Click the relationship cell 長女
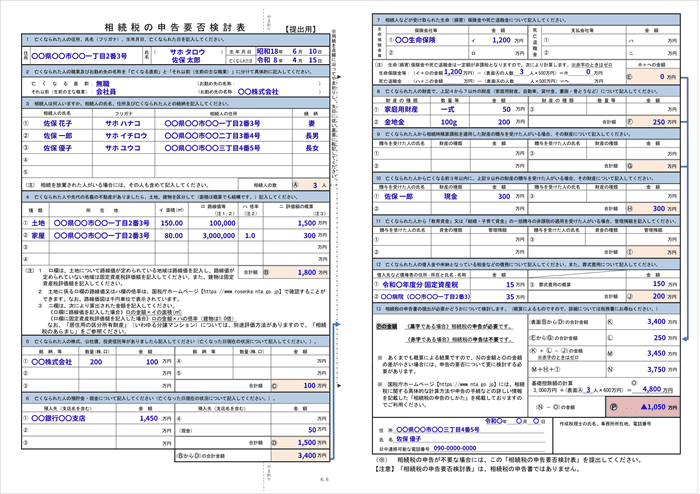 point(312,148)
